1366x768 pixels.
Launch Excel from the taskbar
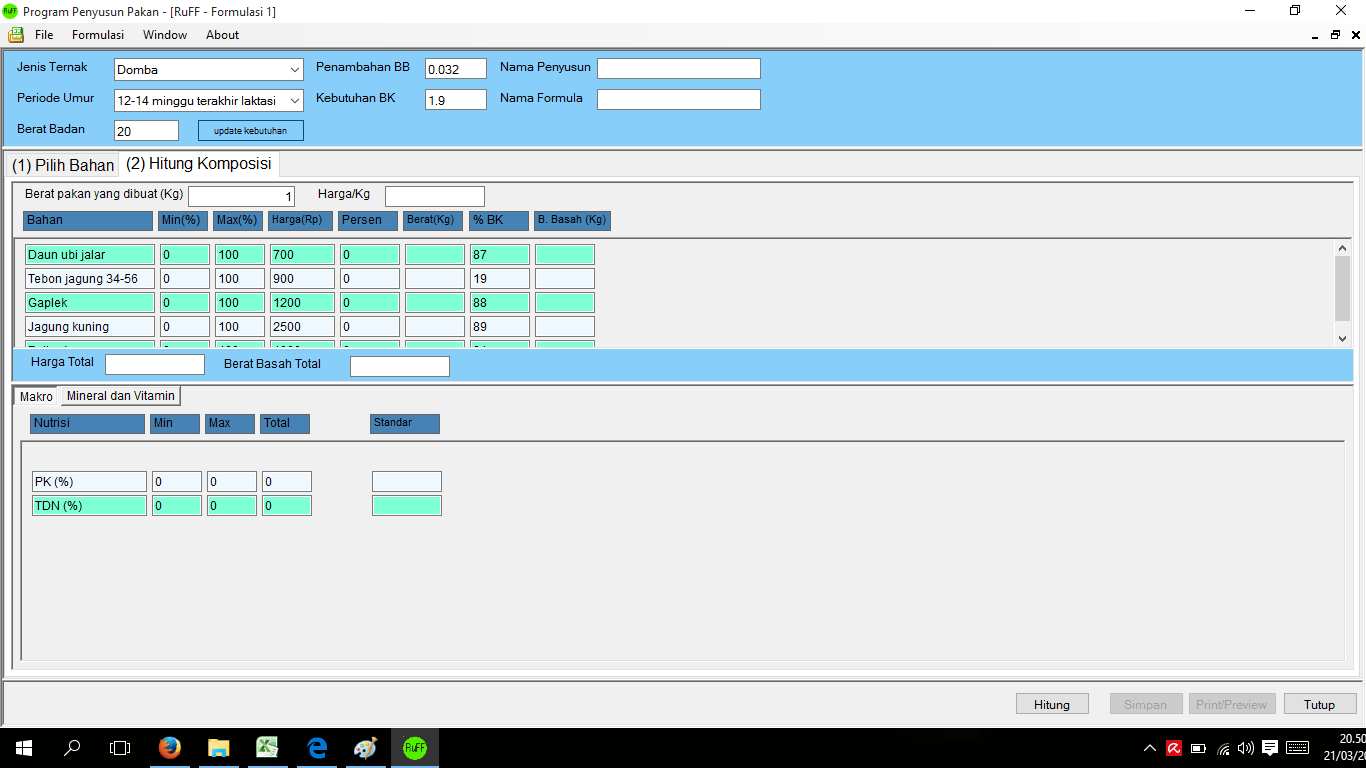267,747
